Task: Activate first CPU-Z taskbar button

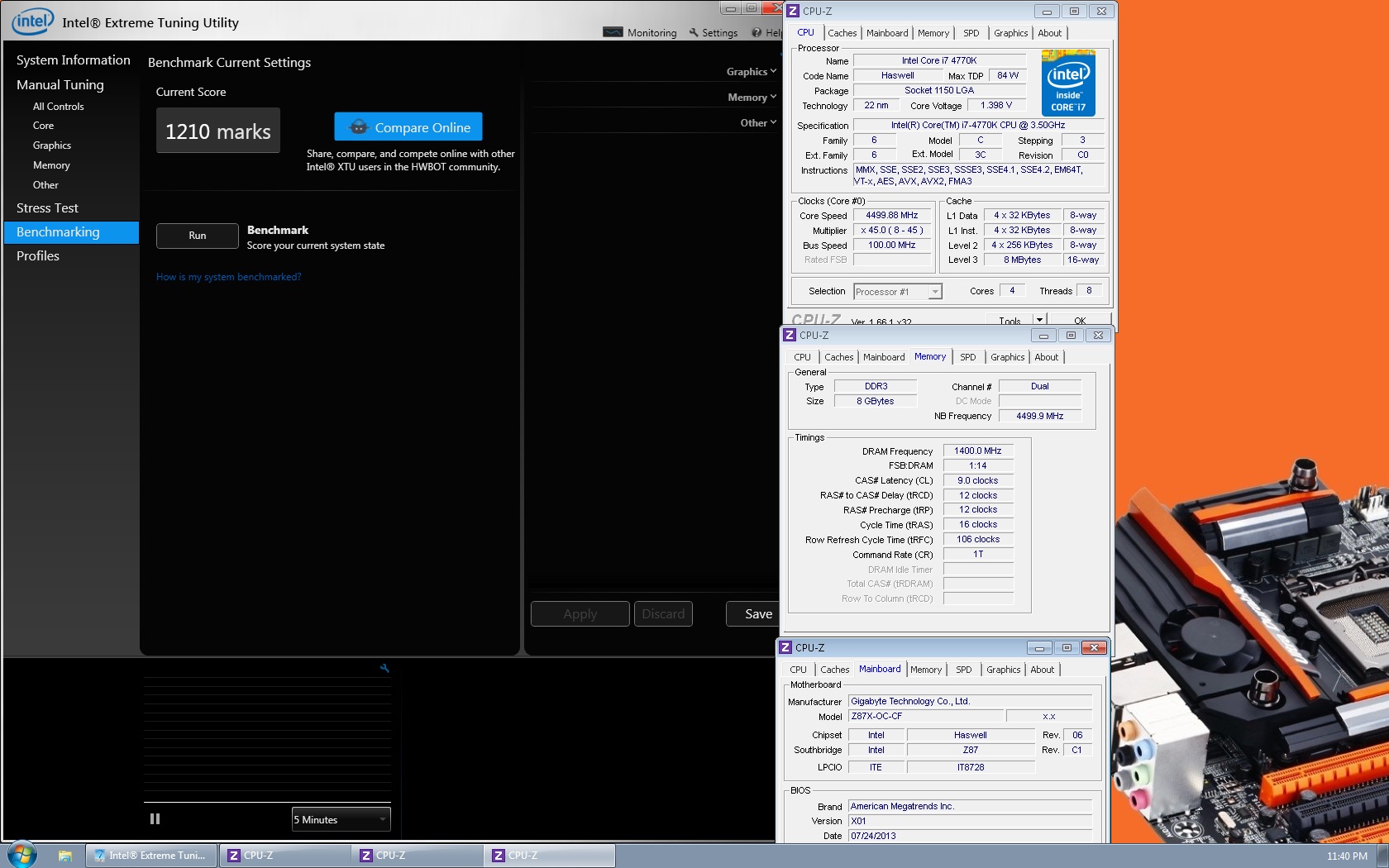Action: [284, 856]
